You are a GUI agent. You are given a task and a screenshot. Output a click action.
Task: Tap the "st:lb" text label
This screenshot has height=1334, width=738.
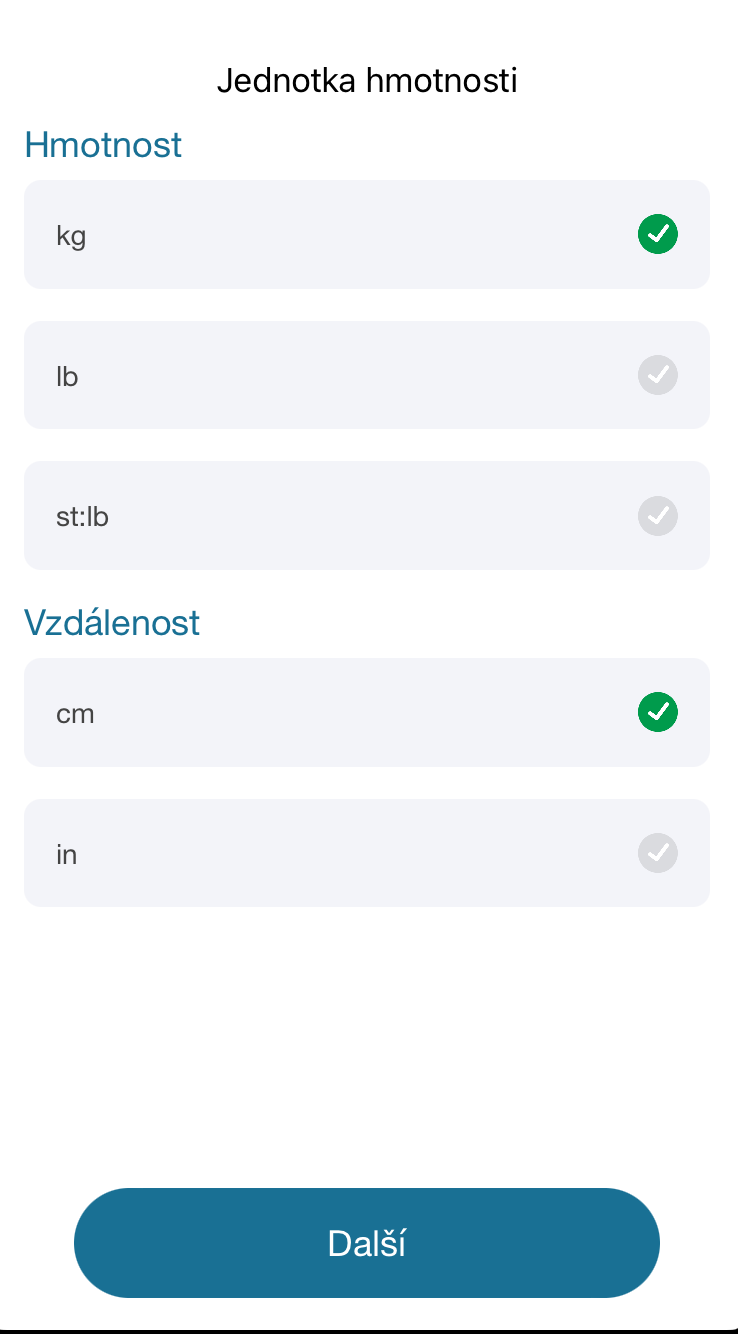tap(82, 518)
